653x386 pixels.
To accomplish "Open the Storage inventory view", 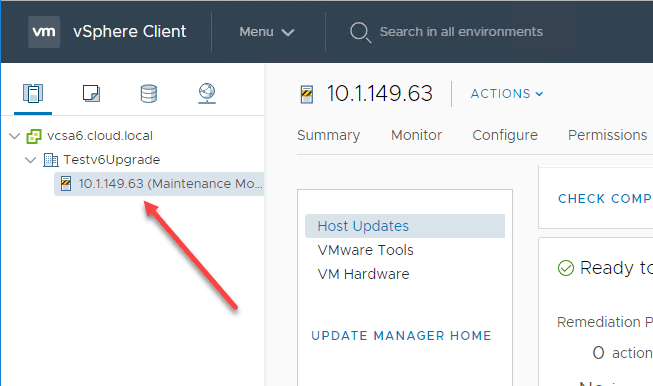I will pyautogui.click(x=149, y=93).
